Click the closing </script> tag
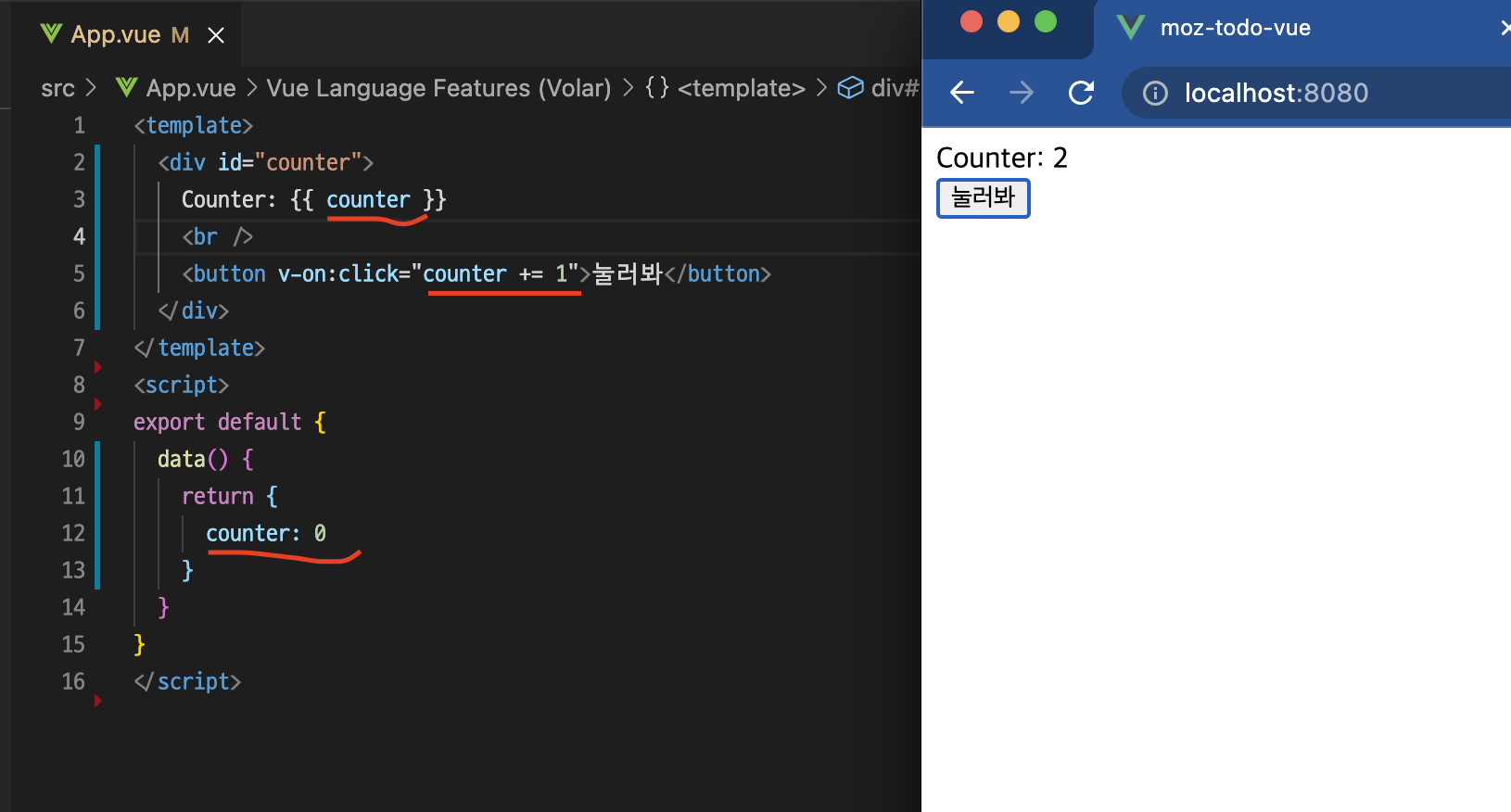Screen dimensions: 1511x812 point(187,681)
